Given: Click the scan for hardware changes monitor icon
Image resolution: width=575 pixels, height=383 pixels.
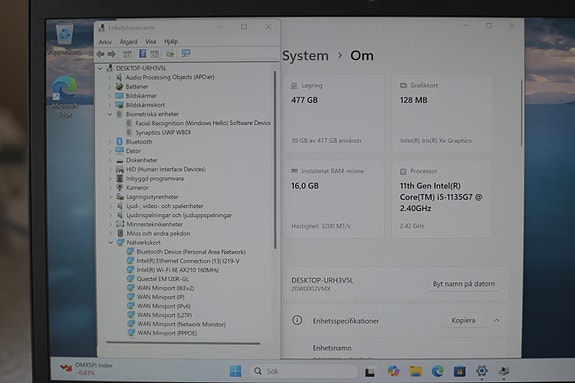Looking at the screenshot, I should pyautogui.click(x=186, y=54).
